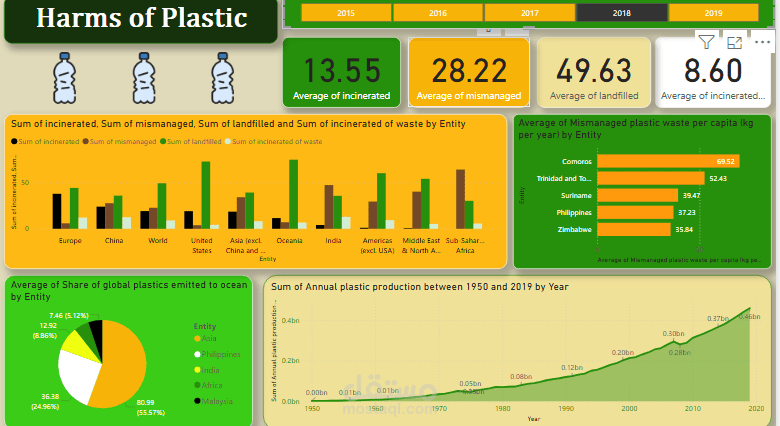
Task: Click the Sum of Annual plastic production chart title
Action: coord(419,287)
